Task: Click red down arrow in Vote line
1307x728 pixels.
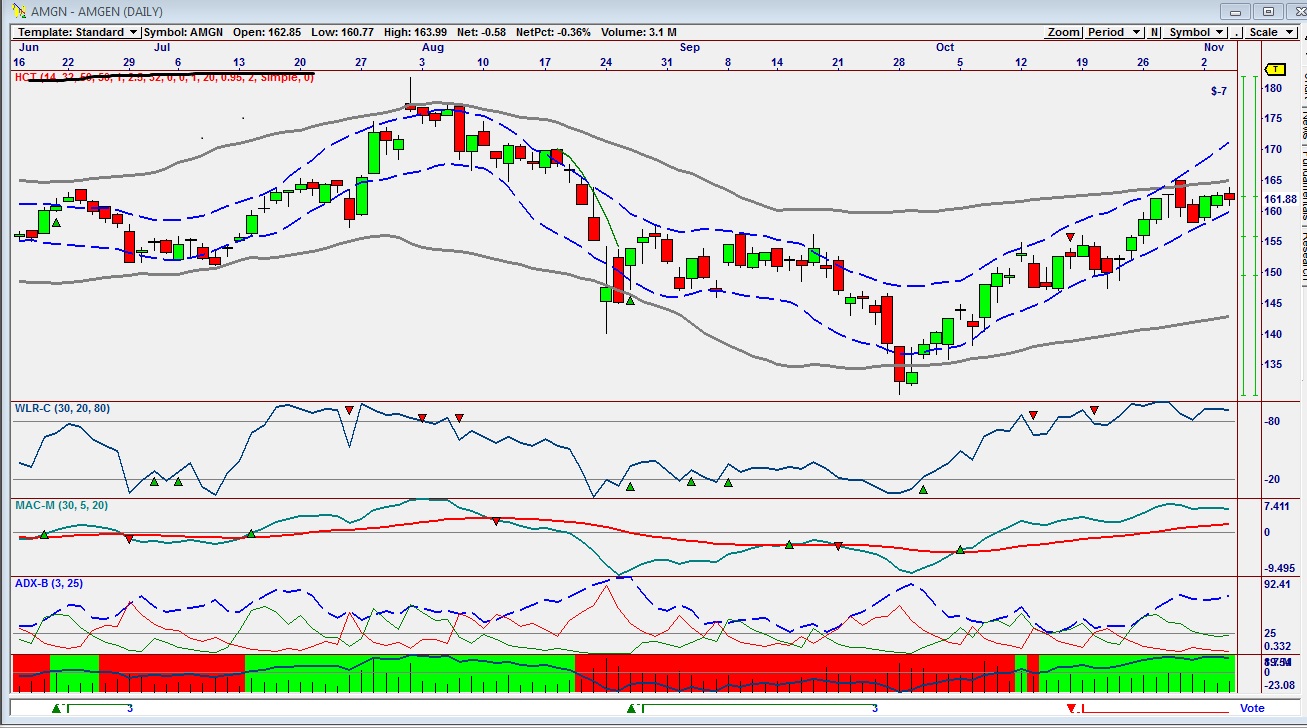Action: (x=1071, y=709)
